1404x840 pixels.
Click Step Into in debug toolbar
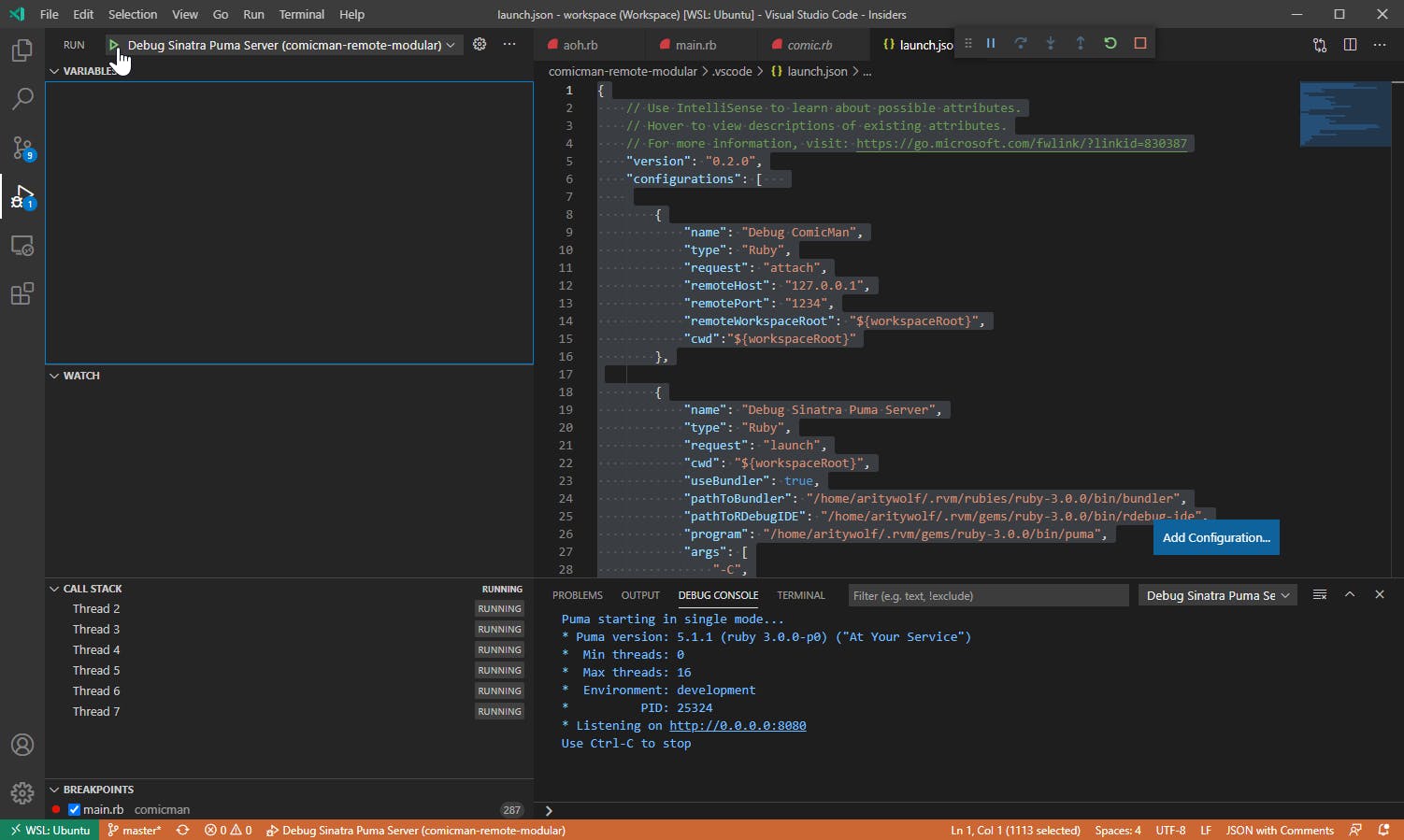(1051, 43)
